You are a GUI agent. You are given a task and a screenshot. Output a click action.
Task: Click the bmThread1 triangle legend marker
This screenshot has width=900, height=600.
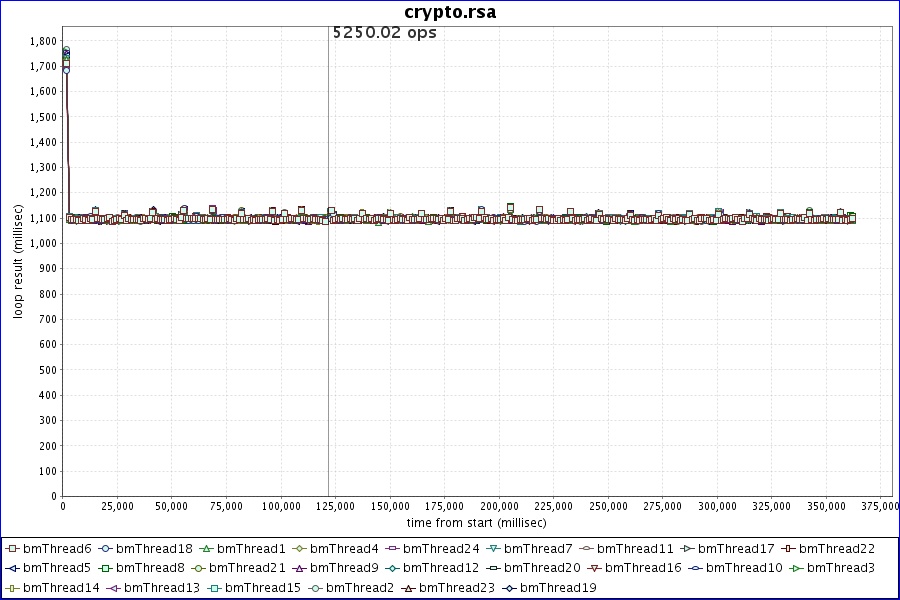(x=206, y=549)
